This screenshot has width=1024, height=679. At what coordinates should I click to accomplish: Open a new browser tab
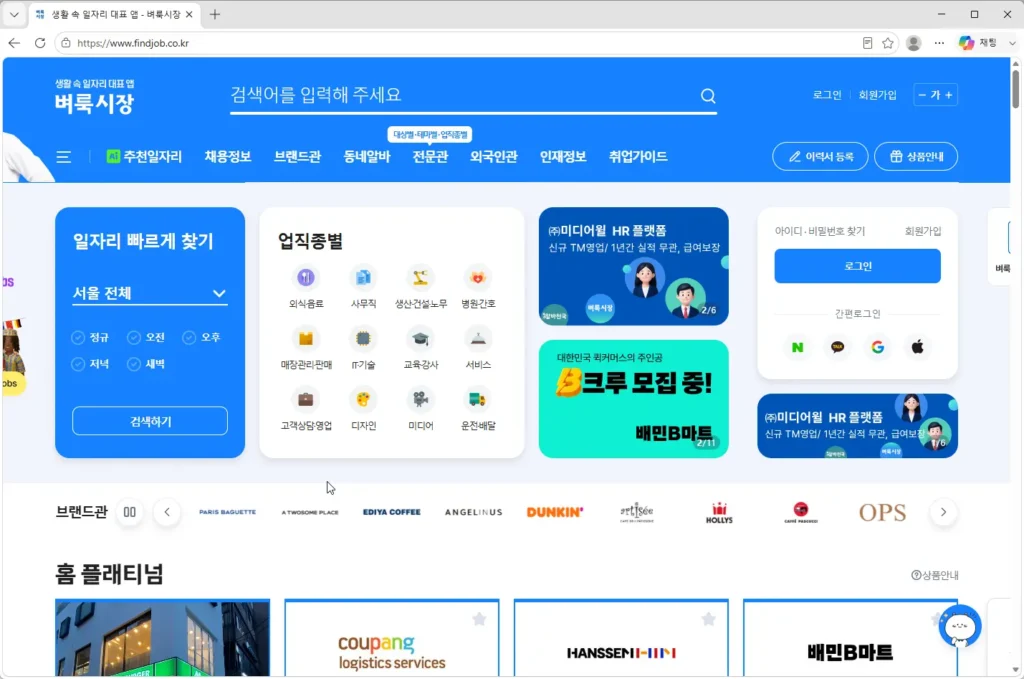click(x=215, y=14)
